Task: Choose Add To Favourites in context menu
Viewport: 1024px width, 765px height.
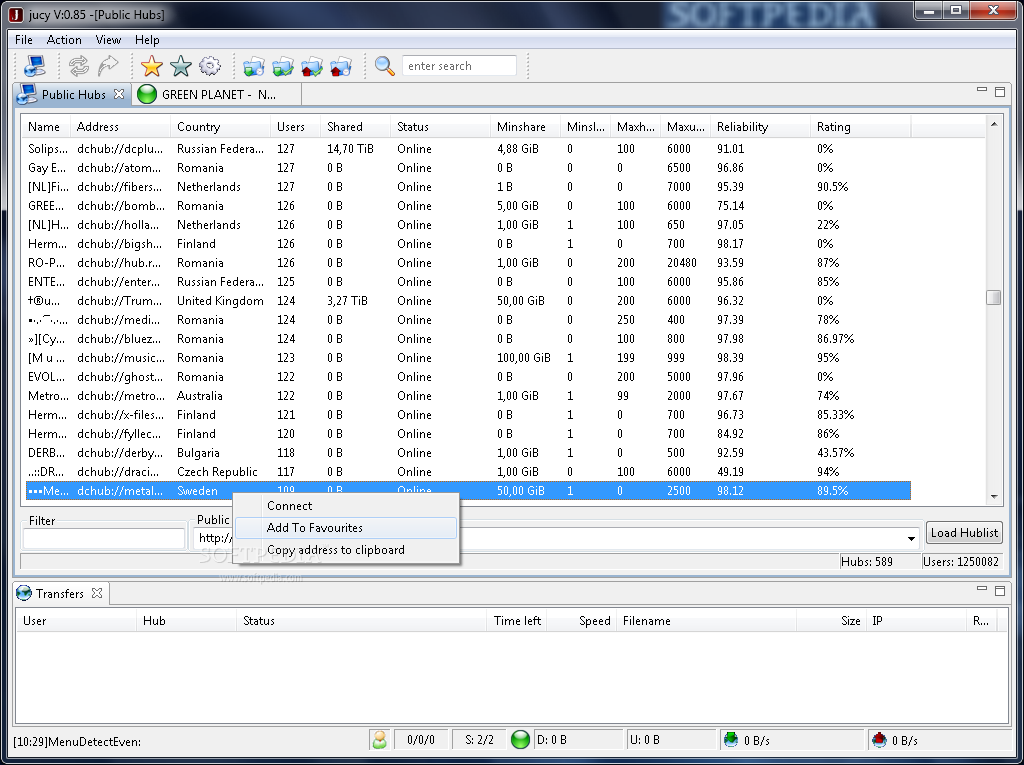Action: point(346,528)
